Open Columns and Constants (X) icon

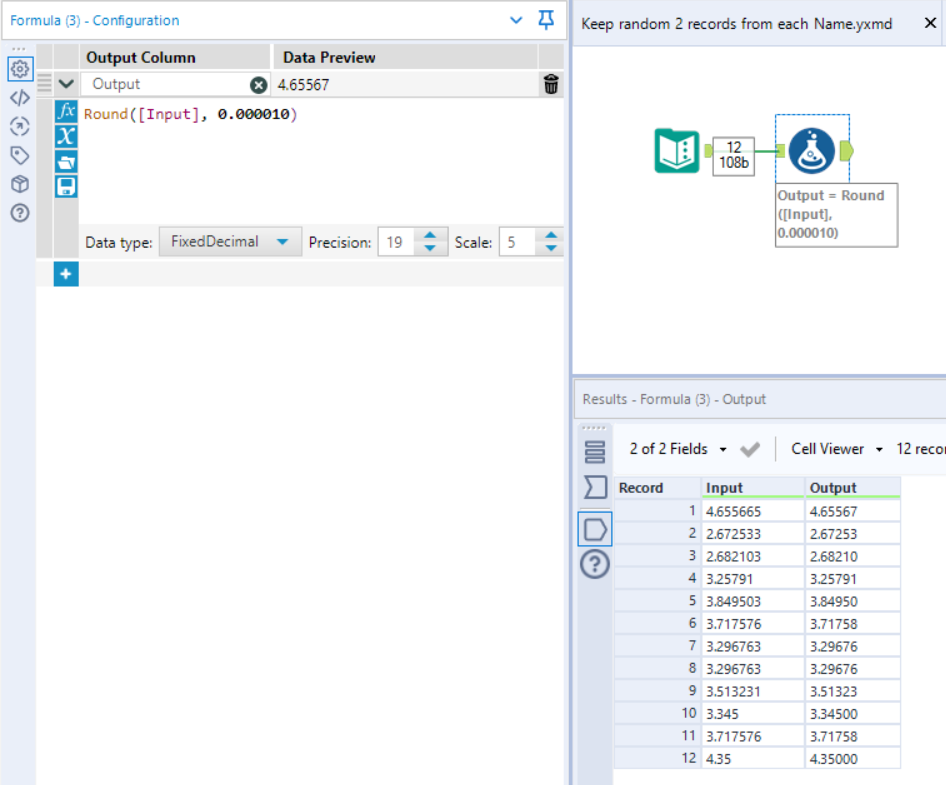pos(66,136)
